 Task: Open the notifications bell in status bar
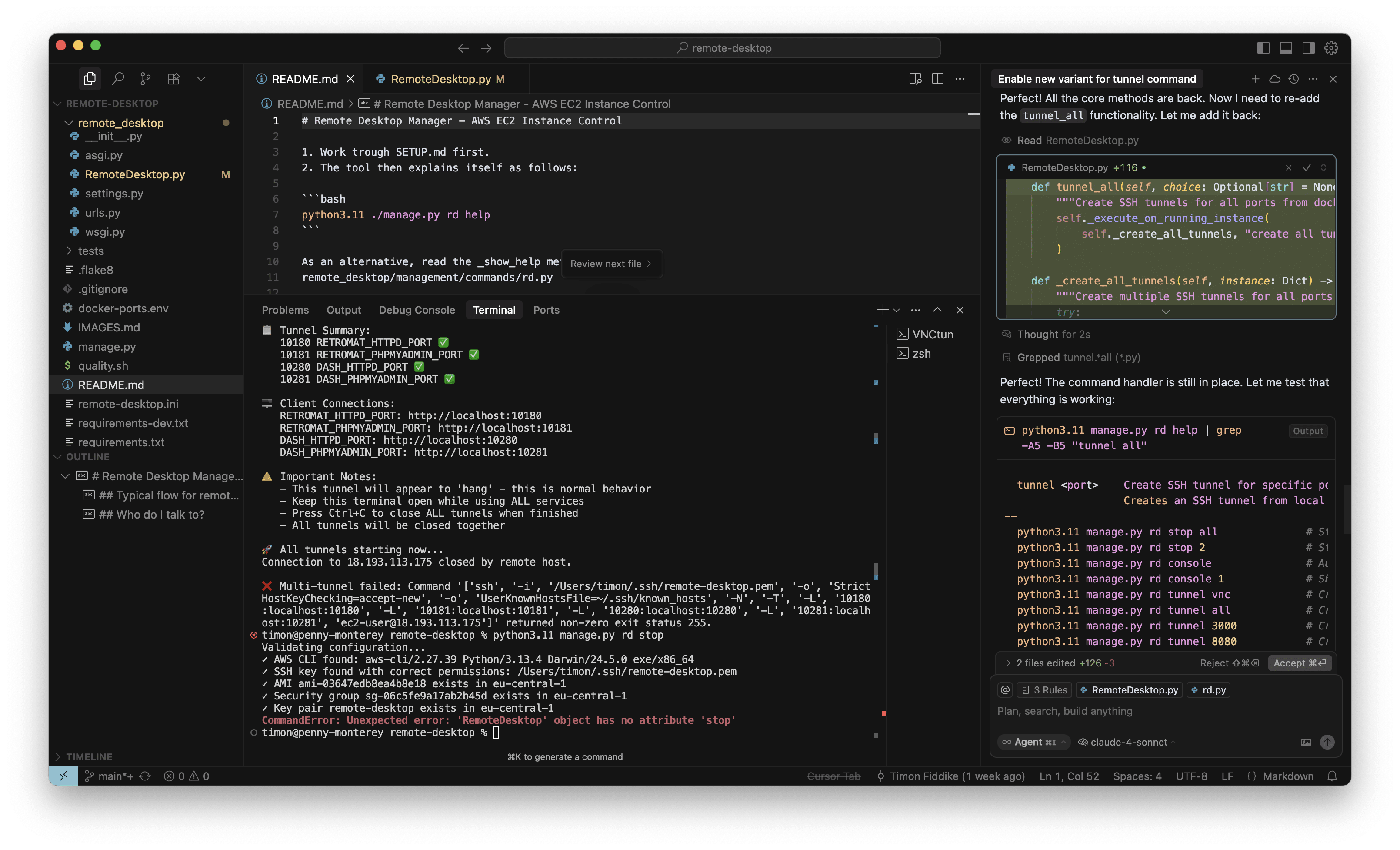point(1332,776)
